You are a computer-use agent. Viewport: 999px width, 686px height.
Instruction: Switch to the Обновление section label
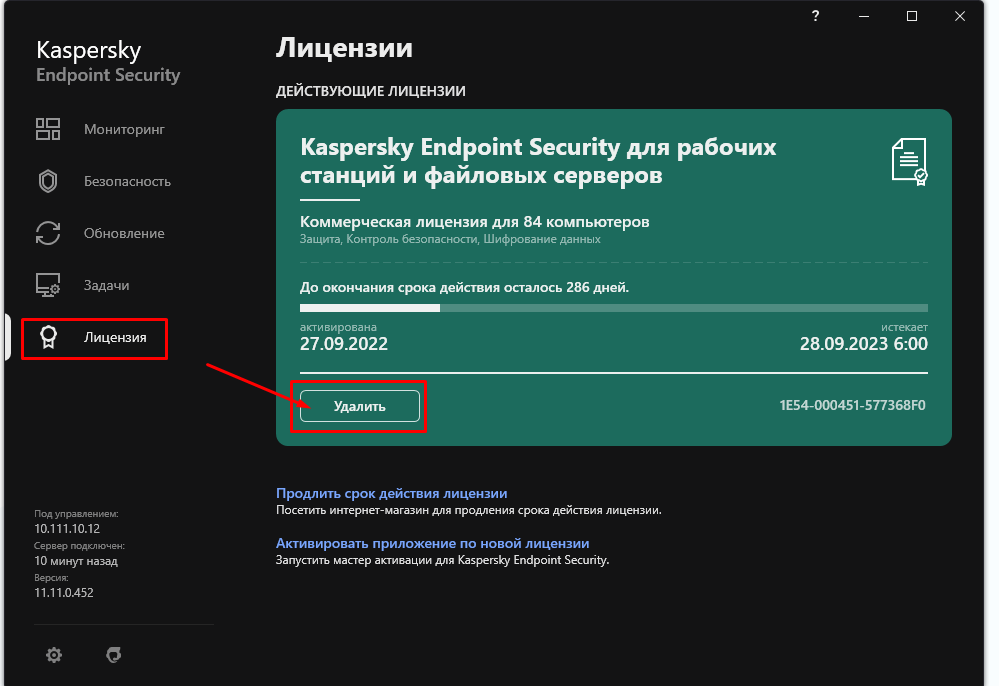click(x=124, y=233)
